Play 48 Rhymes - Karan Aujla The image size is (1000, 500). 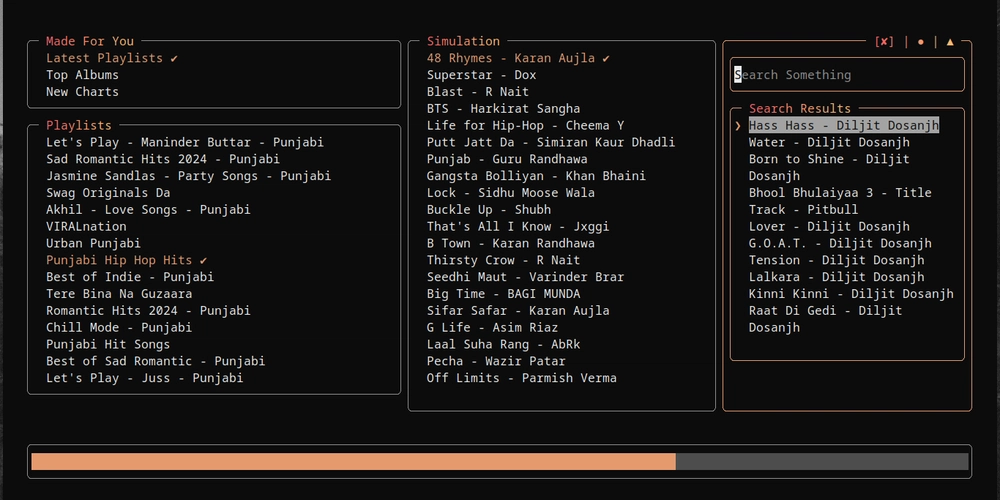point(518,58)
